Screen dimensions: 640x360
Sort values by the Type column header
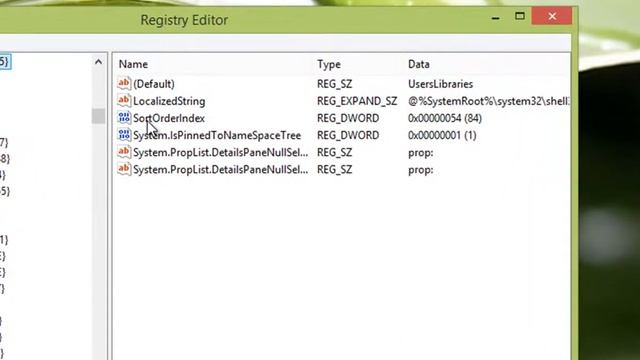coord(329,64)
